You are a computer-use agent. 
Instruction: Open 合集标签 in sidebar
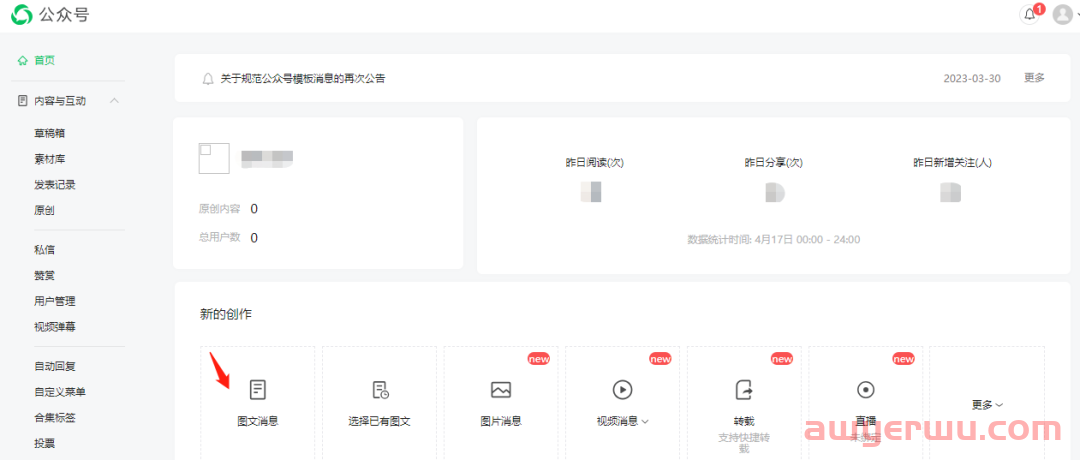click(55, 417)
